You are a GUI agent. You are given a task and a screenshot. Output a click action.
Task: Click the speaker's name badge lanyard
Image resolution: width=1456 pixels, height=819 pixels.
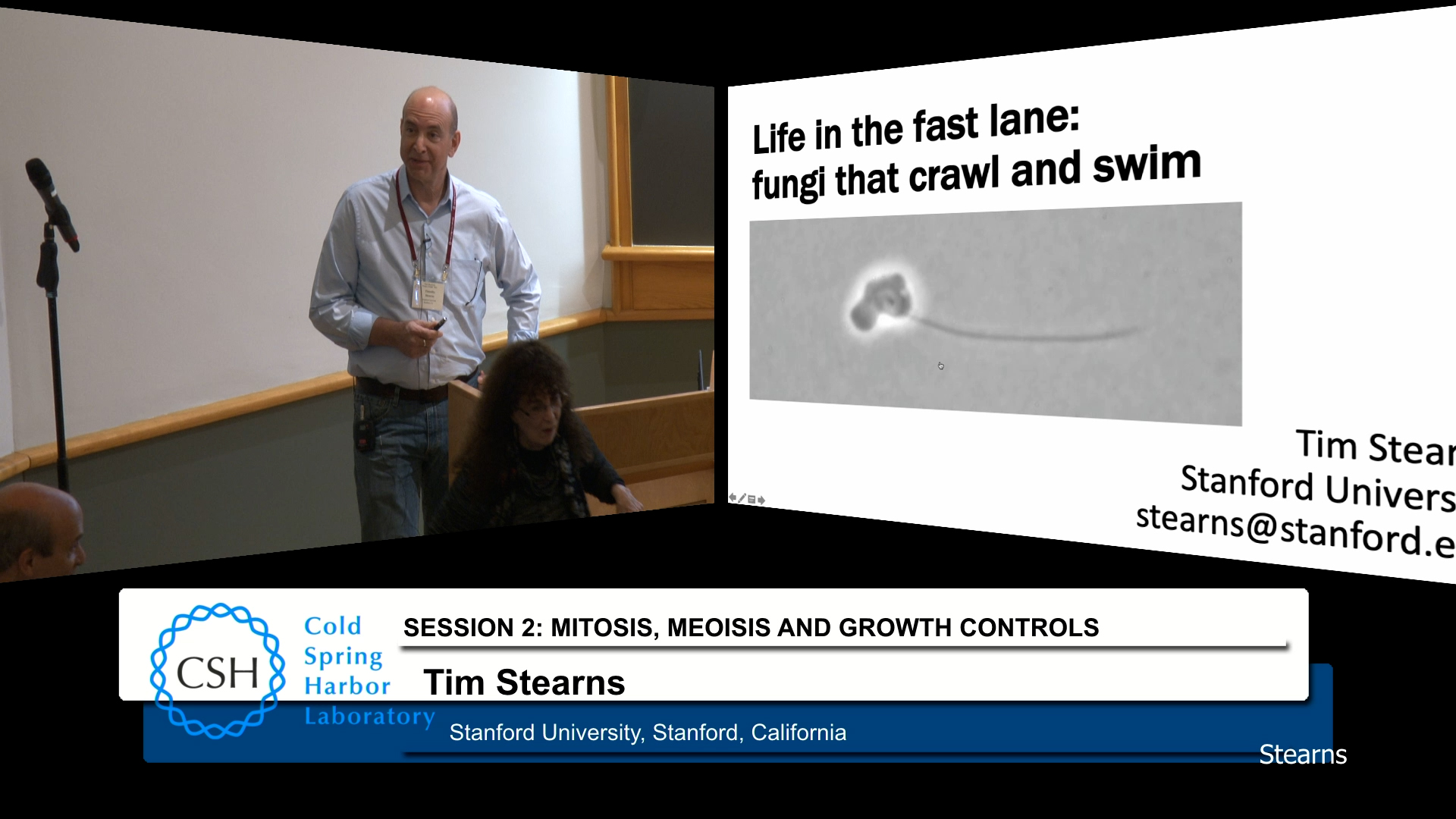pyautogui.click(x=425, y=290)
